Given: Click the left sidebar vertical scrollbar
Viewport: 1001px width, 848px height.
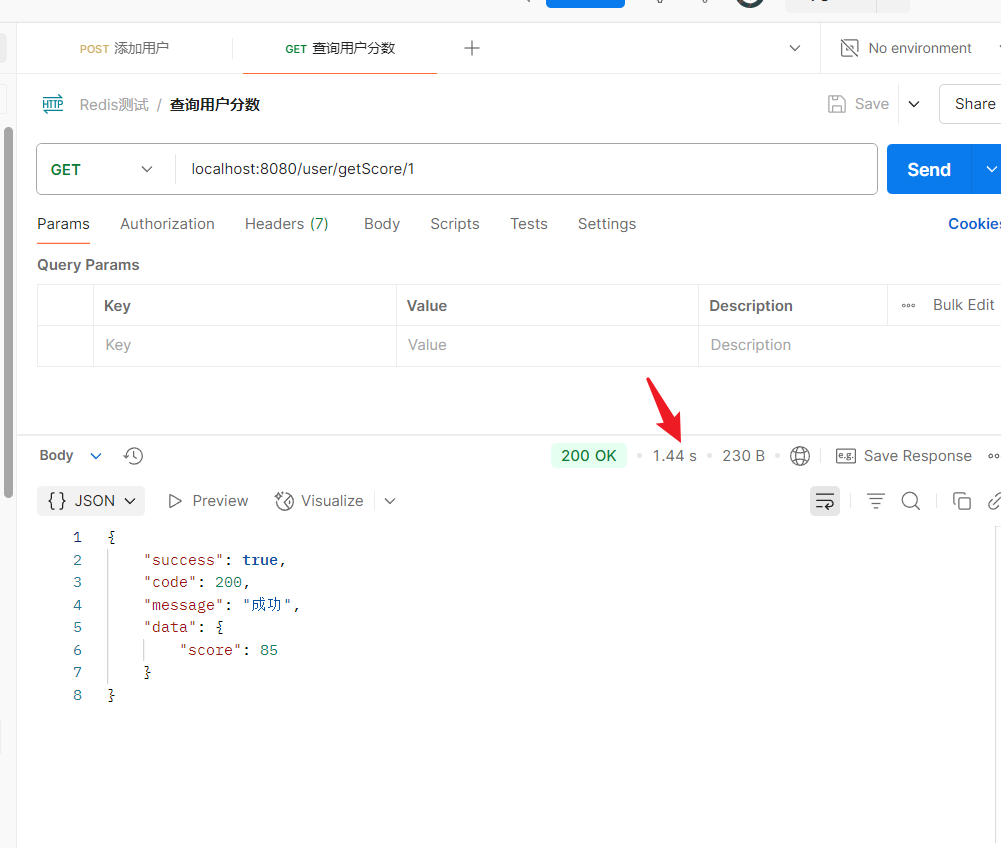Looking at the screenshot, I should coord(8,312).
